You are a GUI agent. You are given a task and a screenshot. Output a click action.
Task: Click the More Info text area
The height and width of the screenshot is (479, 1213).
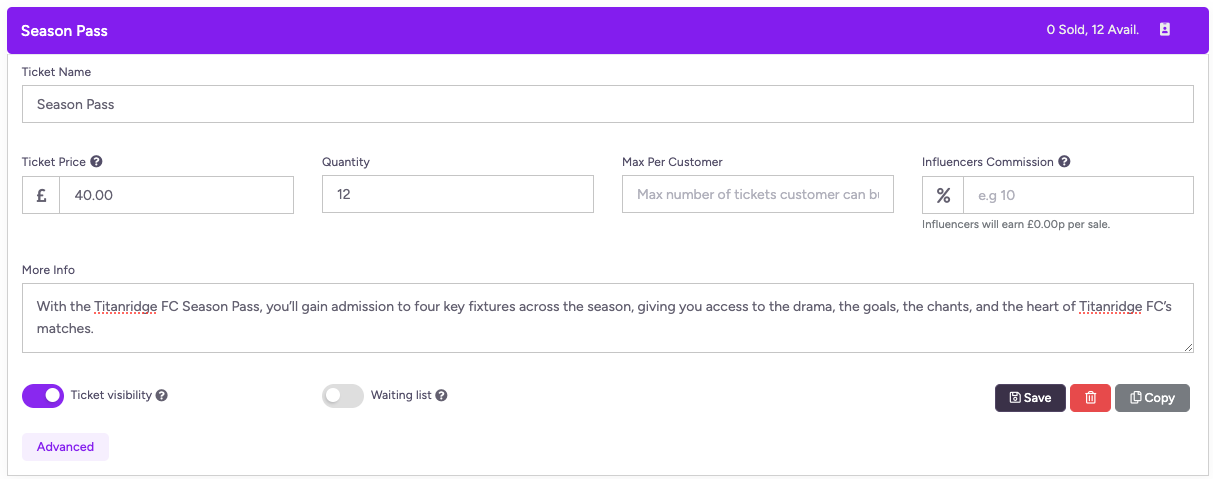pyautogui.click(x=607, y=317)
